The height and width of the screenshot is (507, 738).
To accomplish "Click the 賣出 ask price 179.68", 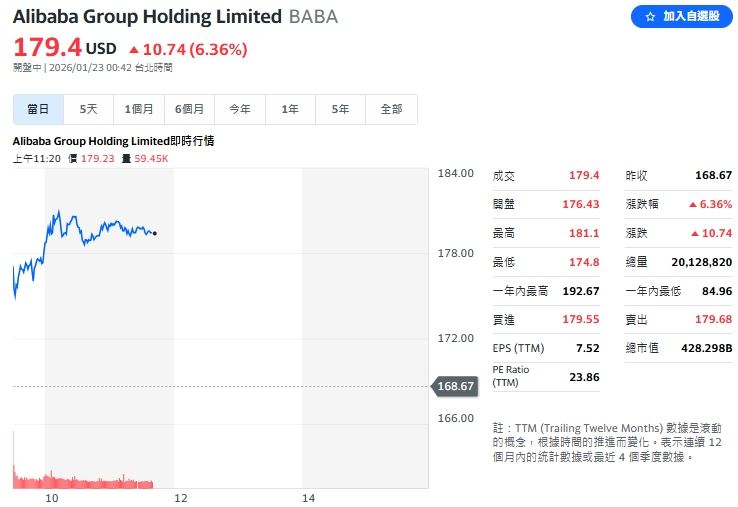I will pyautogui.click(x=714, y=320).
